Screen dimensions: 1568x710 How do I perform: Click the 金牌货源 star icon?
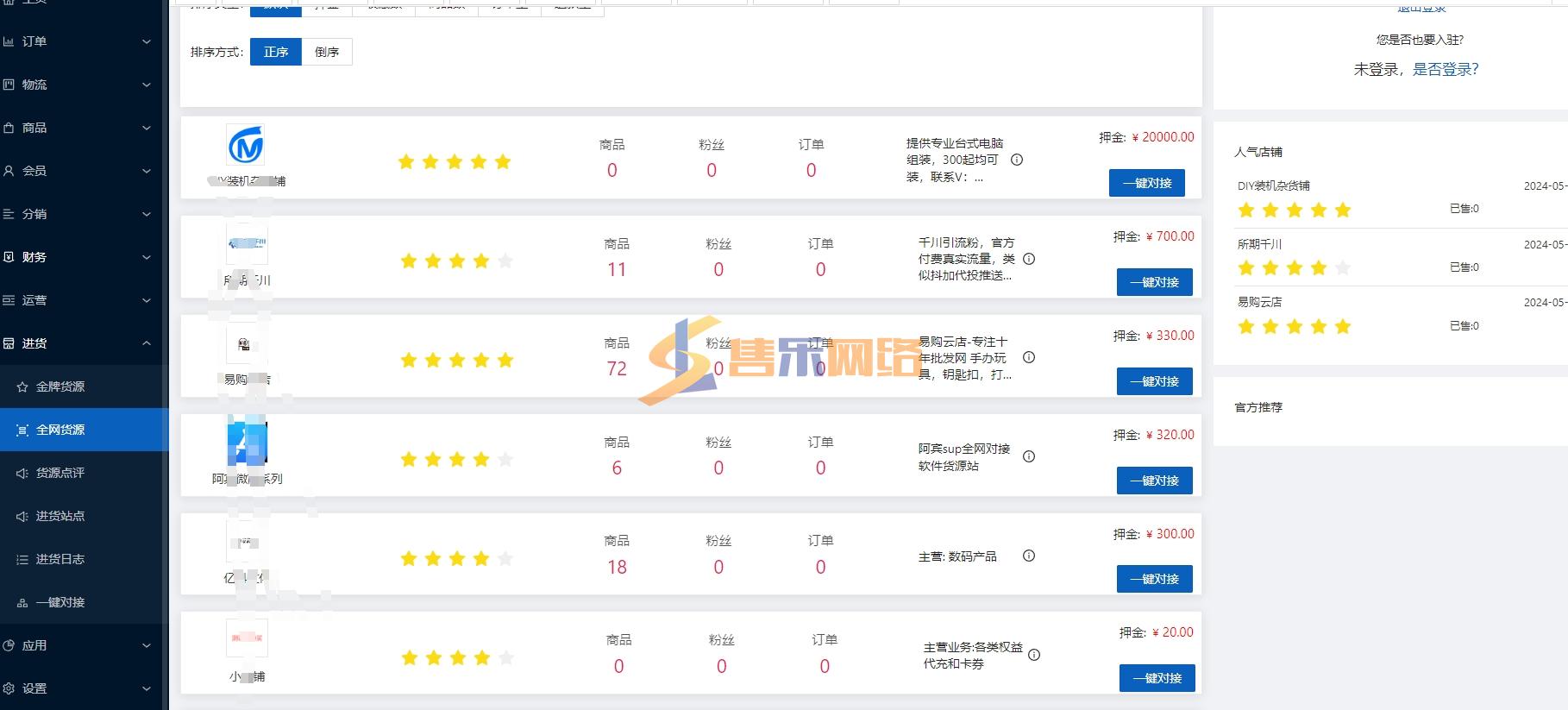(x=22, y=387)
